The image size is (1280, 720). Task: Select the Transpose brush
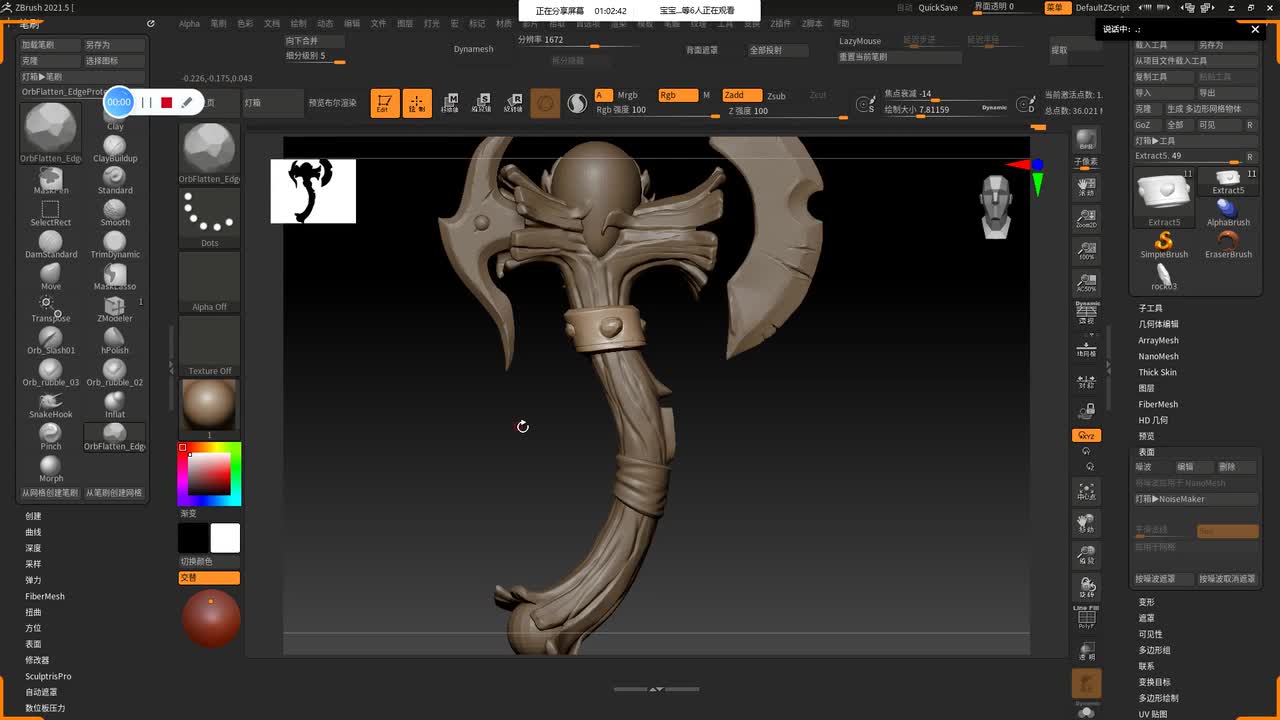point(51,310)
